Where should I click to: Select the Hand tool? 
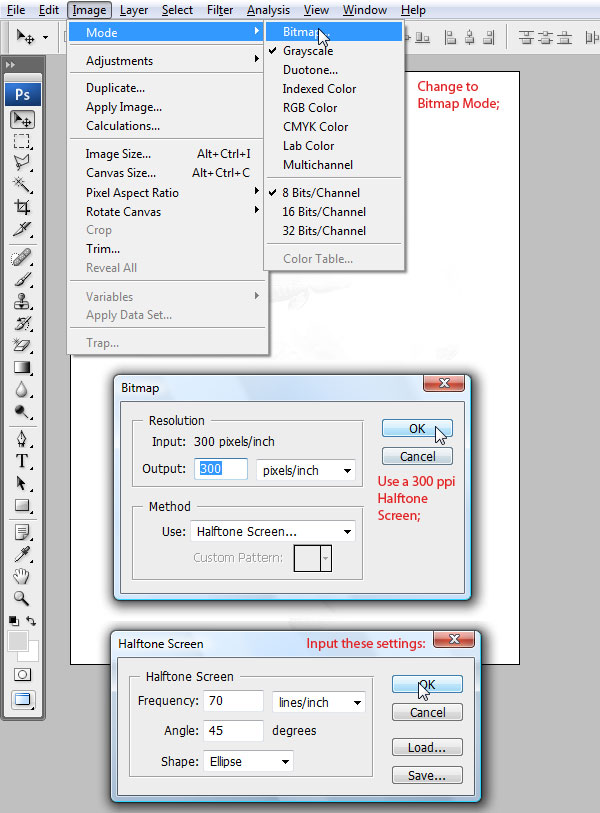click(x=22, y=576)
